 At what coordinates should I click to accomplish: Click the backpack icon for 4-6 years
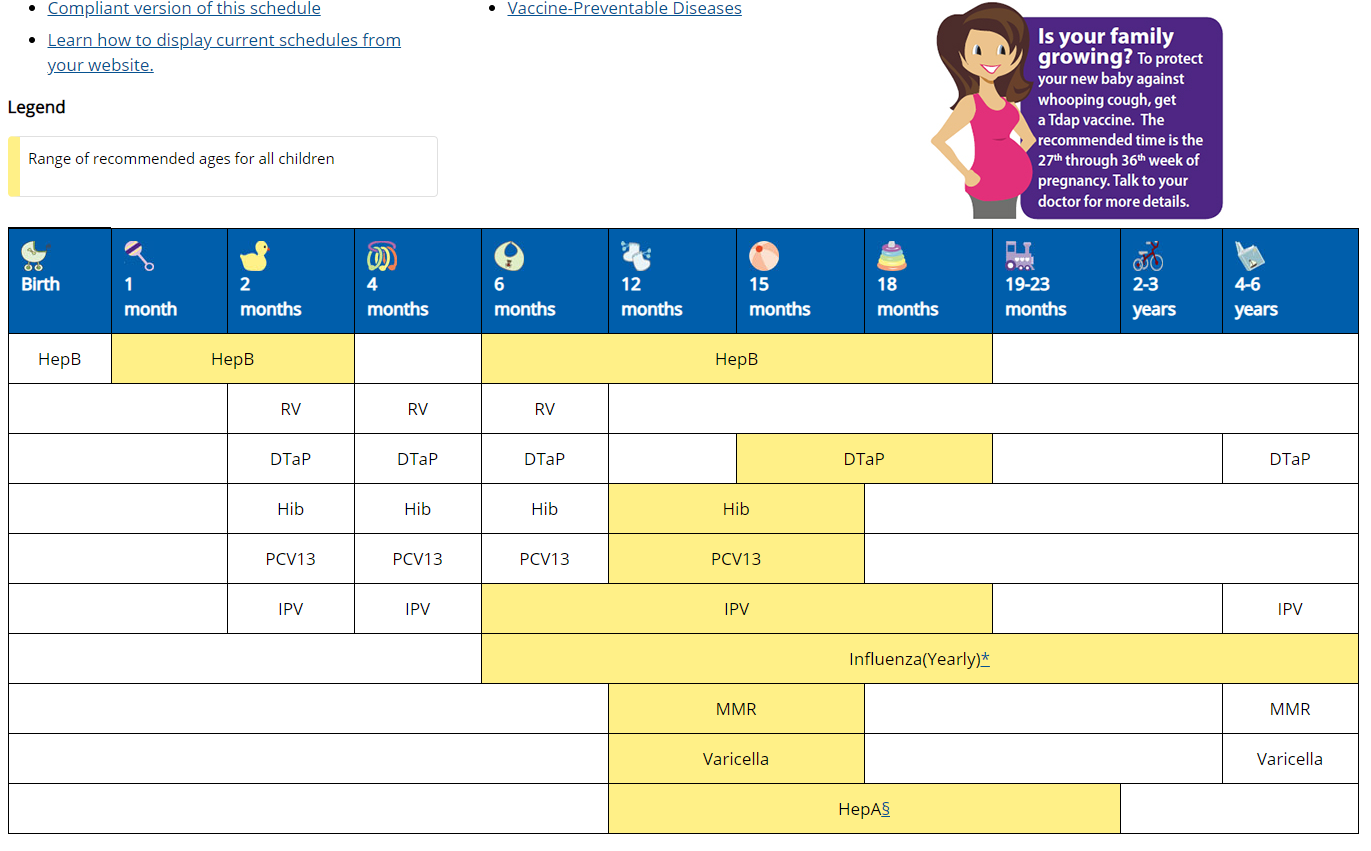tap(1249, 255)
